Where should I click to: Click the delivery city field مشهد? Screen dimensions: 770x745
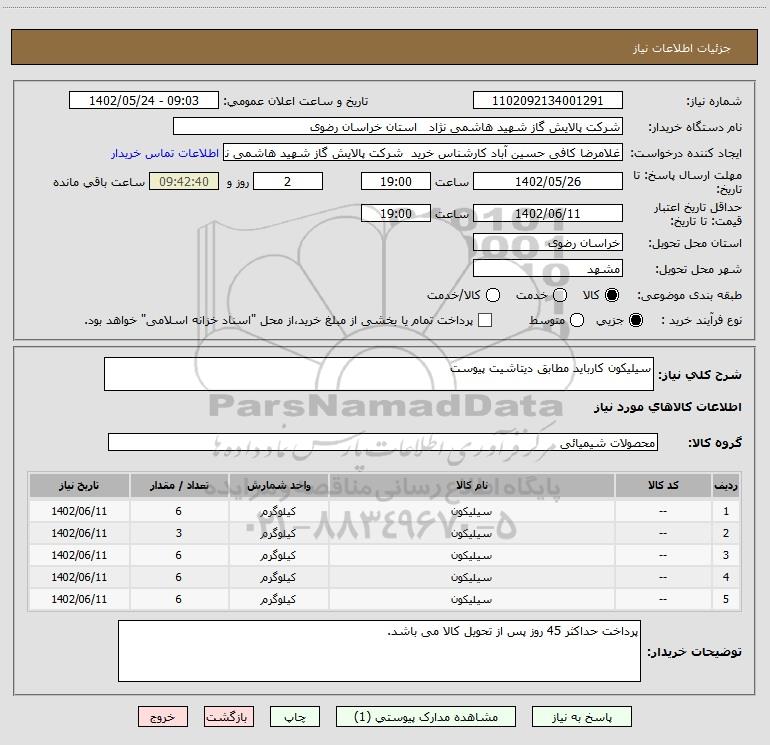[x=548, y=268]
